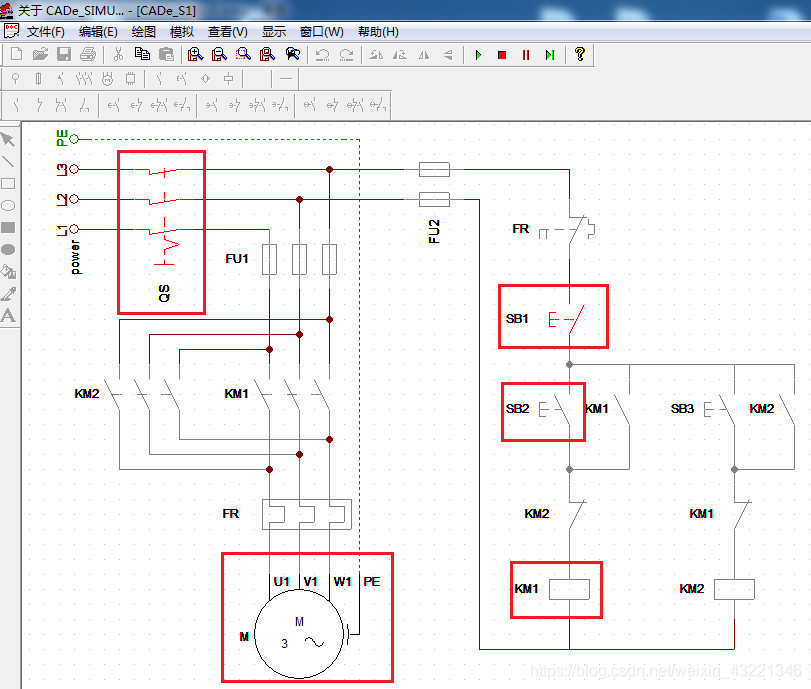The height and width of the screenshot is (689, 811).
Task: Click the zoom out magnifier icon
Action: [219, 54]
